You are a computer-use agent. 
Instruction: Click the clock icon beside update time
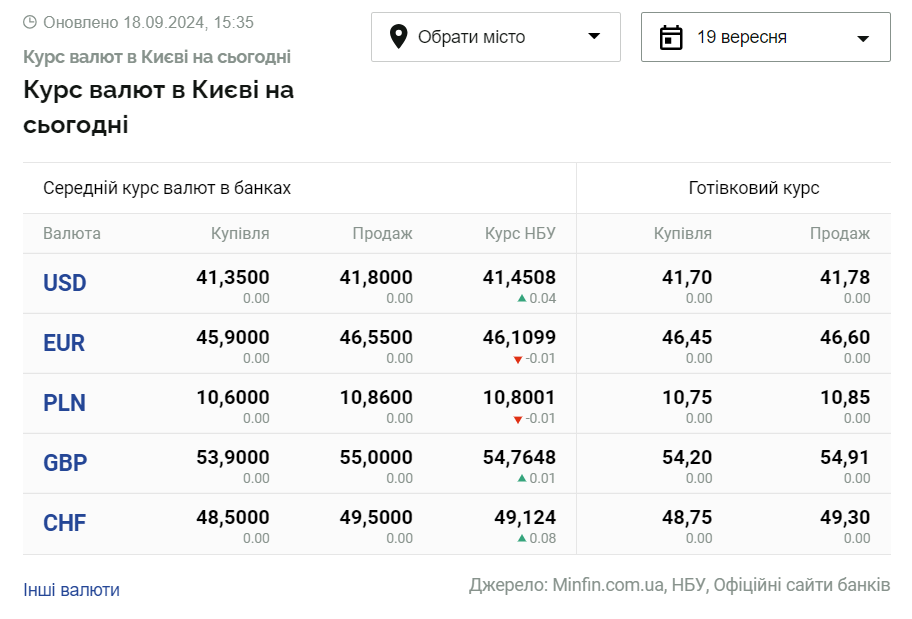click(30, 22)
